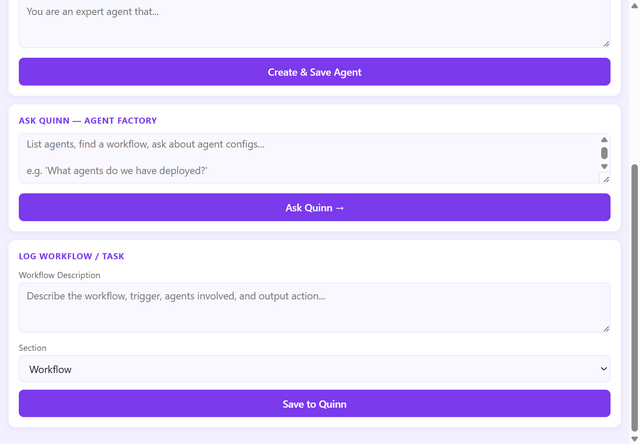Click the 'LOG WORKFLOW / TASK' heading

pyautogui.click(x=71, y=256)
